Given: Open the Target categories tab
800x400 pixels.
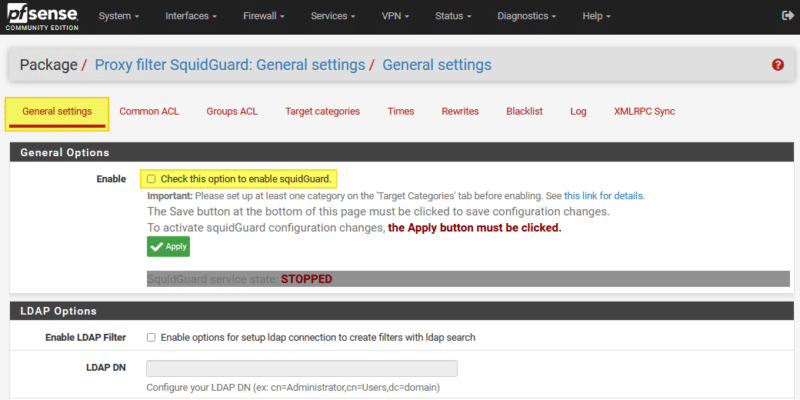Looking at the screenshot, I should (322, 112).
